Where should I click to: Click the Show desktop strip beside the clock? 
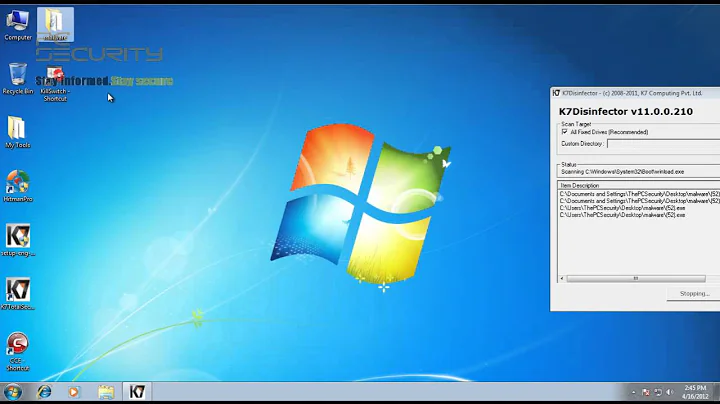pos(716,392)
